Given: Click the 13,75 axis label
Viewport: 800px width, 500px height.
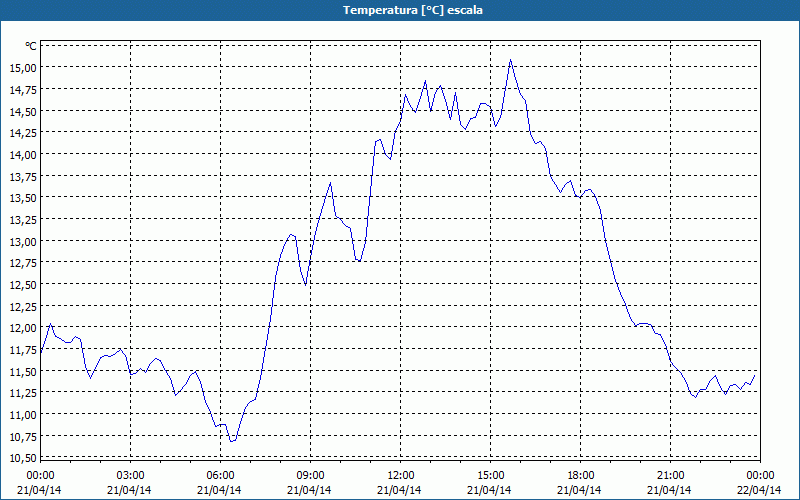Looking at the screenshot, I should click(x=22, y=177).
